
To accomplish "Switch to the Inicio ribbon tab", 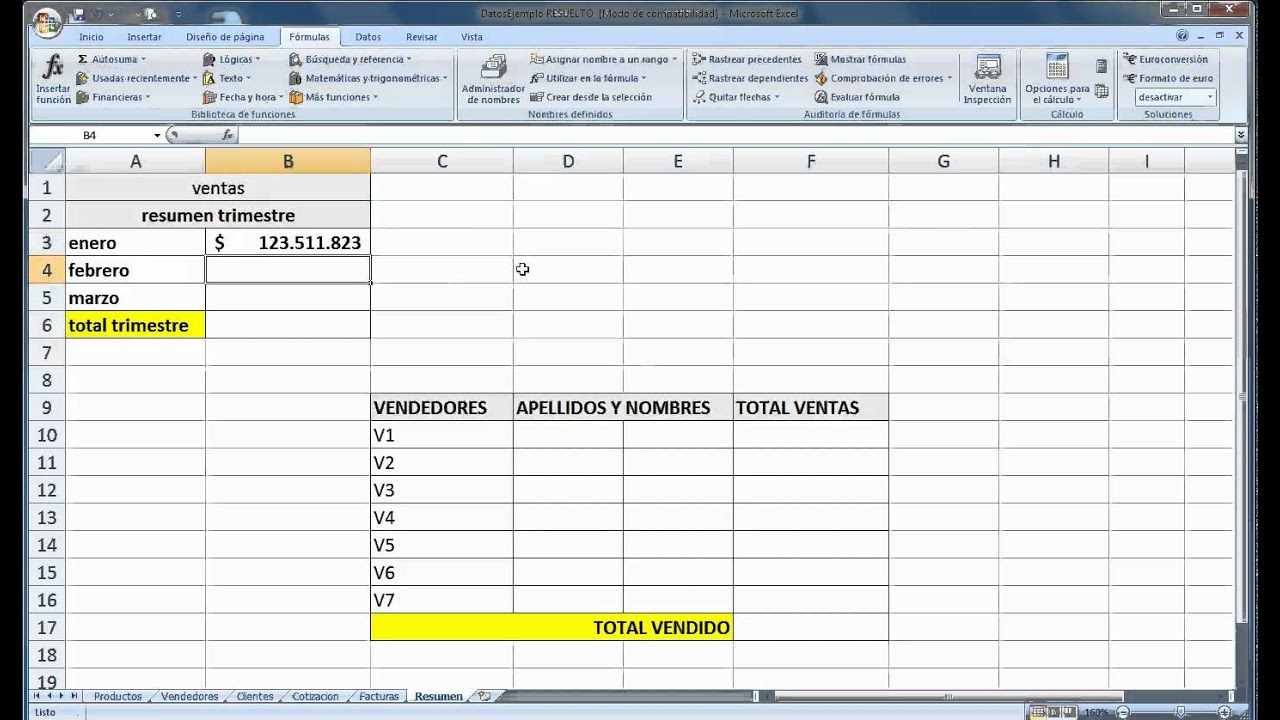I will pos(91,37).
